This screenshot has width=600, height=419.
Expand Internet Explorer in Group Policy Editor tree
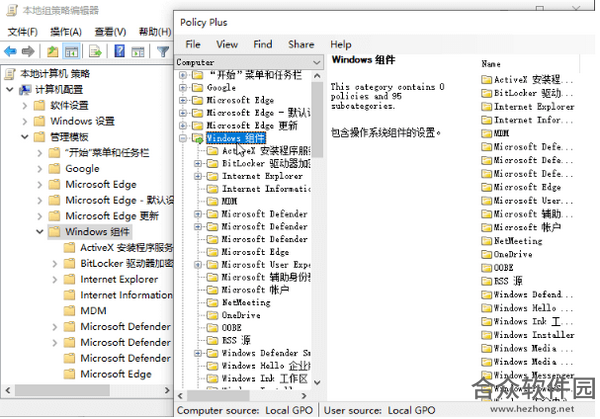click(x=55, y=279)
